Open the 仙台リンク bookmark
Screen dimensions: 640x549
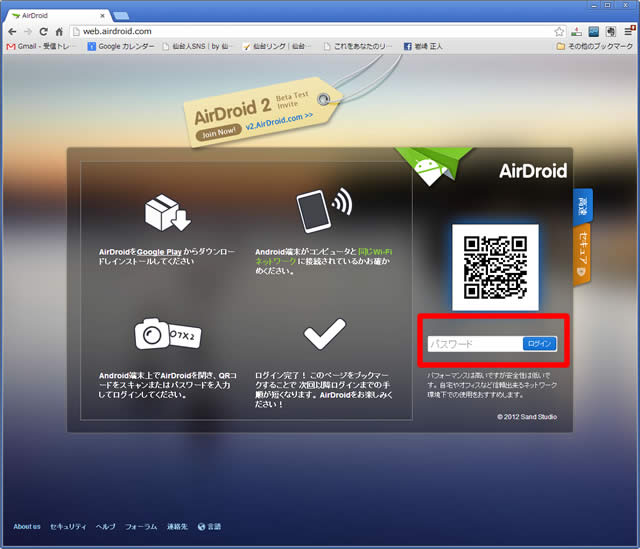click(x=277, y=46)
